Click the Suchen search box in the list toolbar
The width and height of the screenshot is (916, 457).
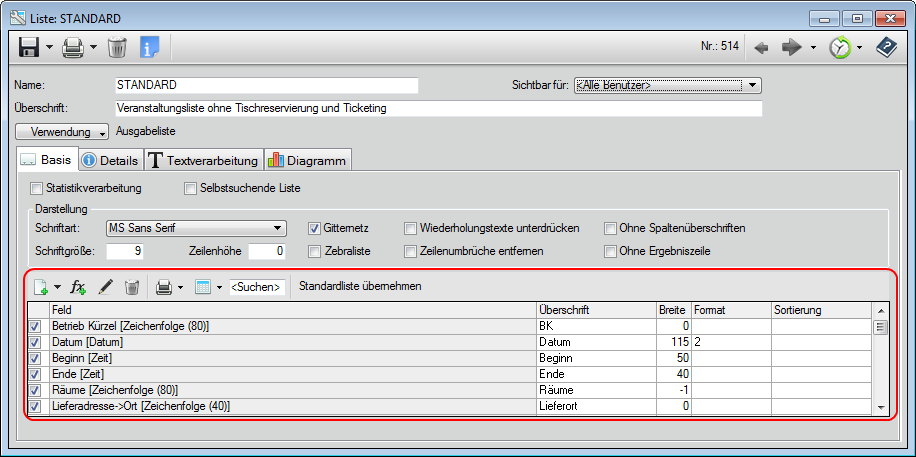pos(258,287)
